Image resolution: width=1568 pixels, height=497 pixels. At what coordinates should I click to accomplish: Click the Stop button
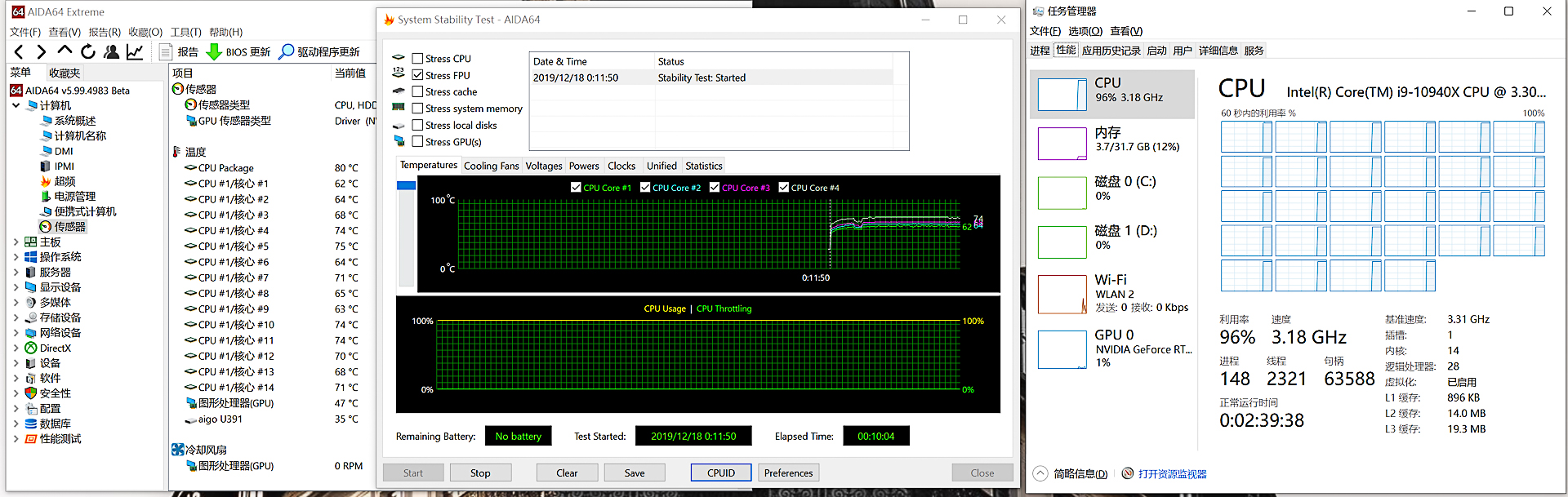[x=480, y=473]
